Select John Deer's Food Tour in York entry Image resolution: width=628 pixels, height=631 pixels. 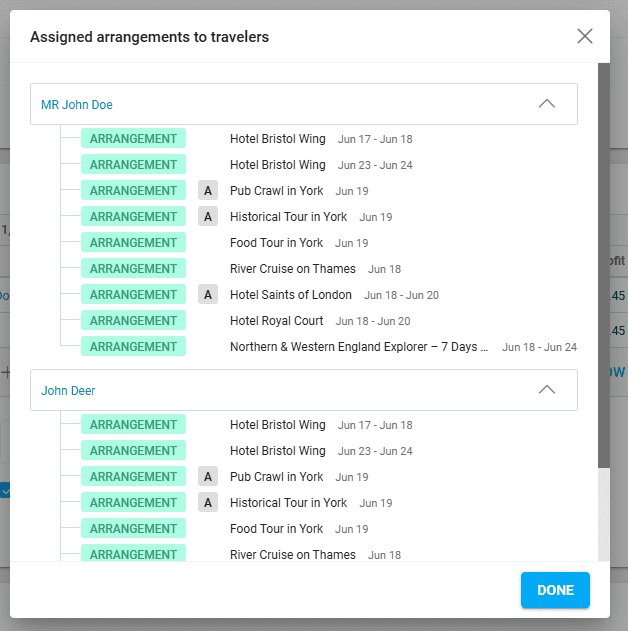coord(277,529)
